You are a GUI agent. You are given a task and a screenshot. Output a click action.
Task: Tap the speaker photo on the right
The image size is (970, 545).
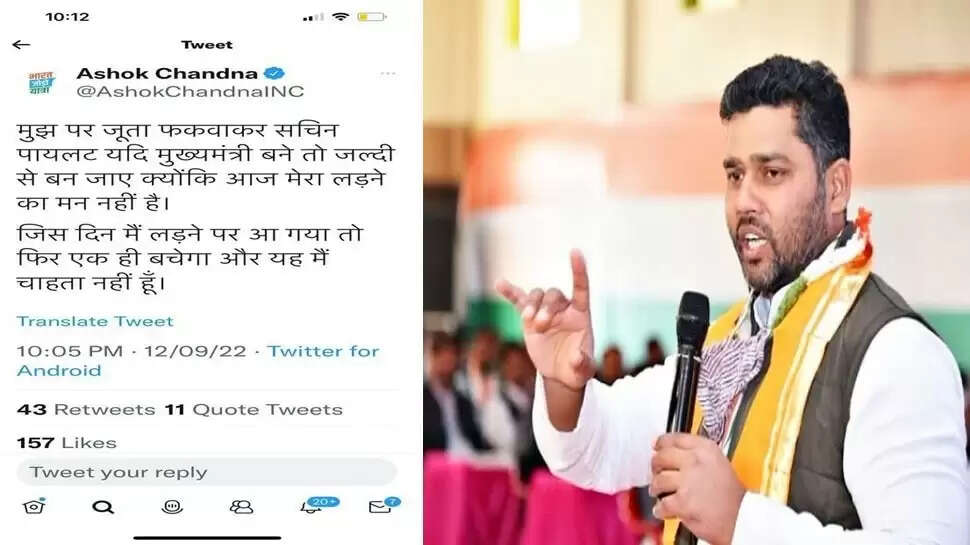click(x=697, y=272)
